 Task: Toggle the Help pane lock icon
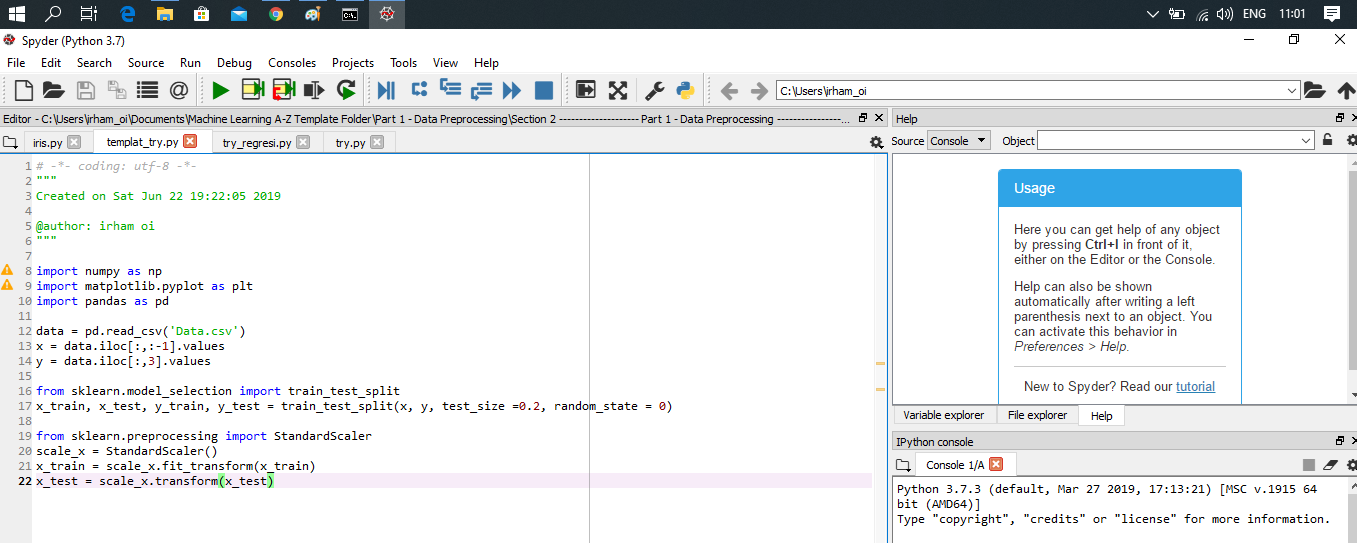click(1328, 141)
